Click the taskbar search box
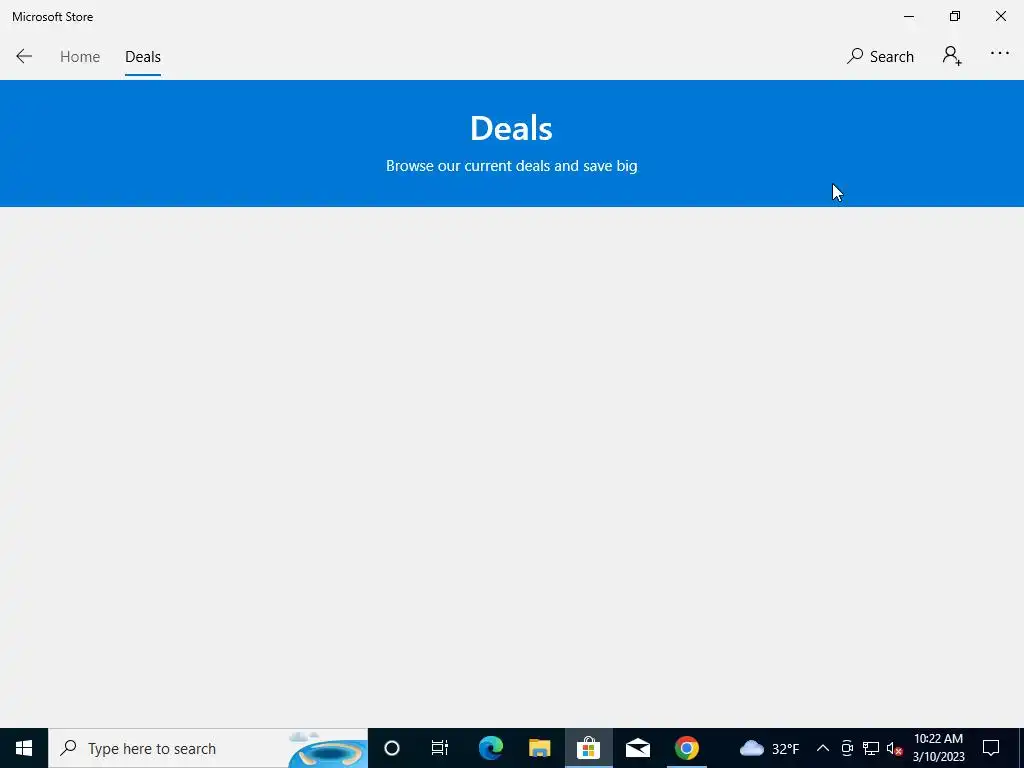Screen dimensions: 1024x768 (x=208, y=748)
